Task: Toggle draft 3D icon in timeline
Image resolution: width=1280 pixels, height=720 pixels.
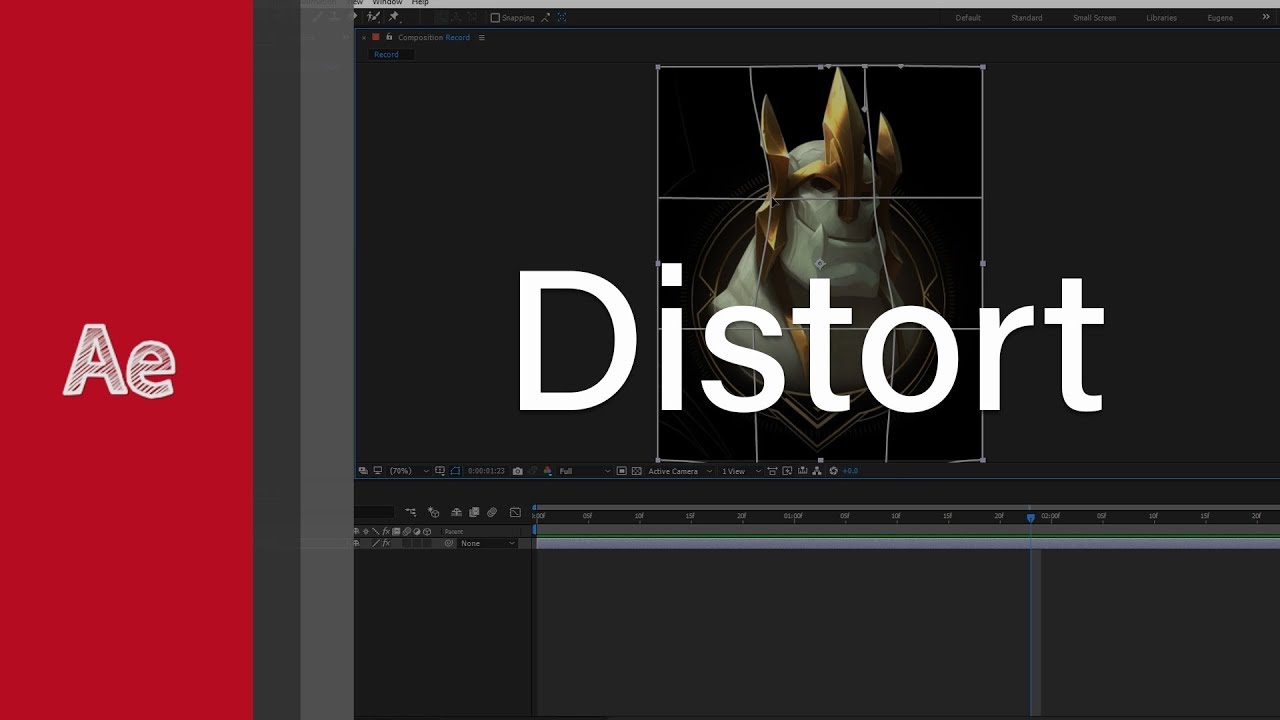Action: click(434, 512)
